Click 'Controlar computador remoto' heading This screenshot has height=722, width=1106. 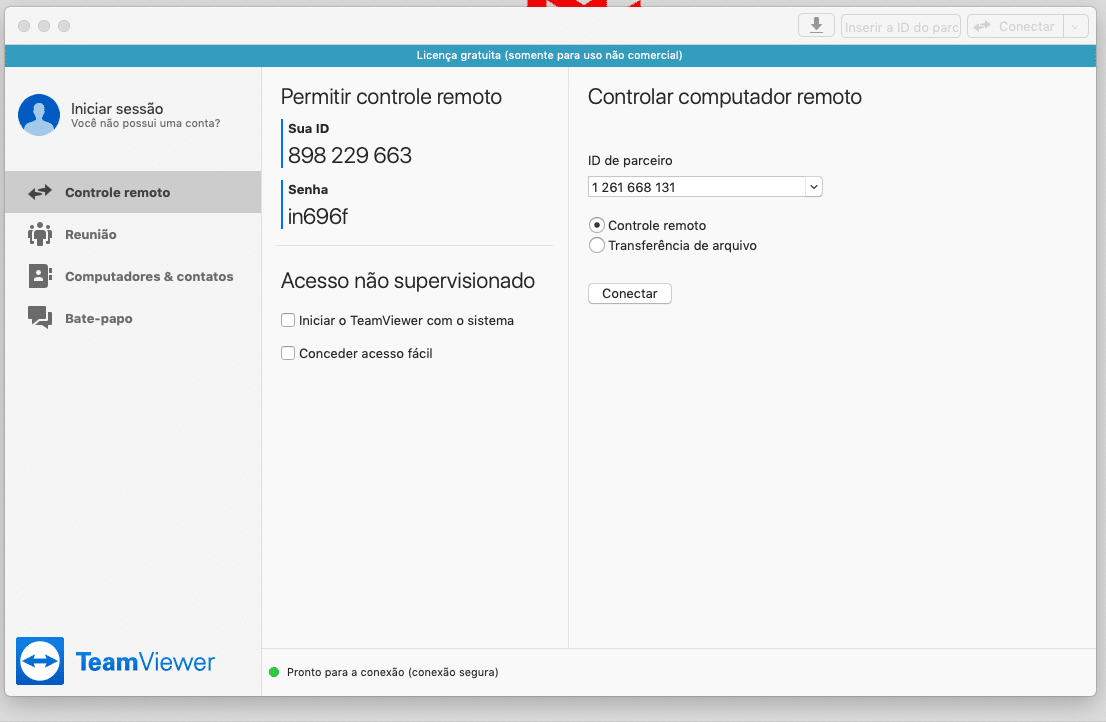[724, 97]
